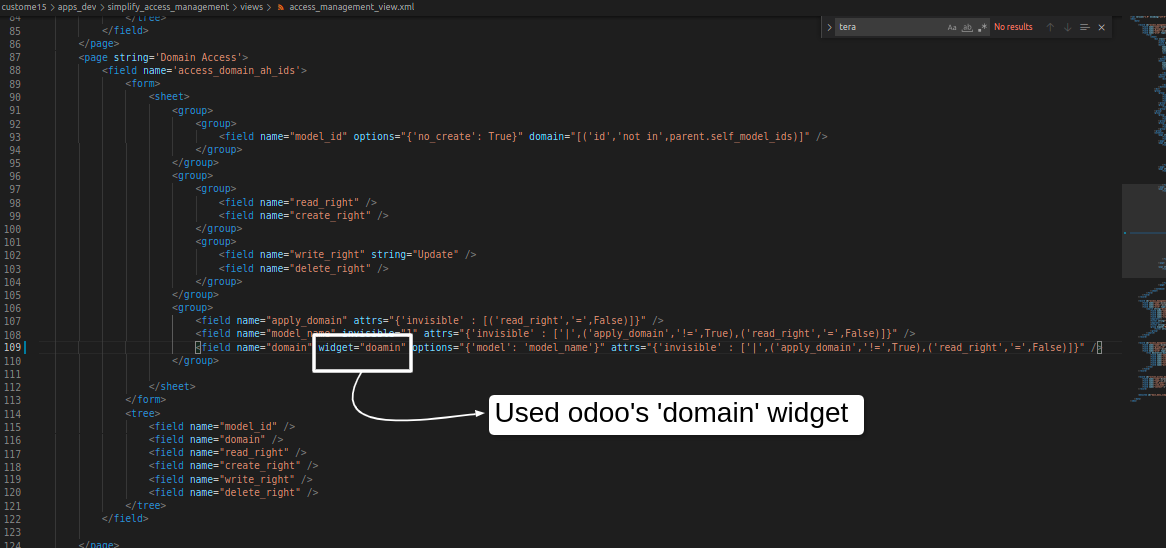Image resolution: width=1166 pixels, height=548 pixels.
Task: Expand the replace toggle chevron in find widget
Action: [x=829, y=27]
